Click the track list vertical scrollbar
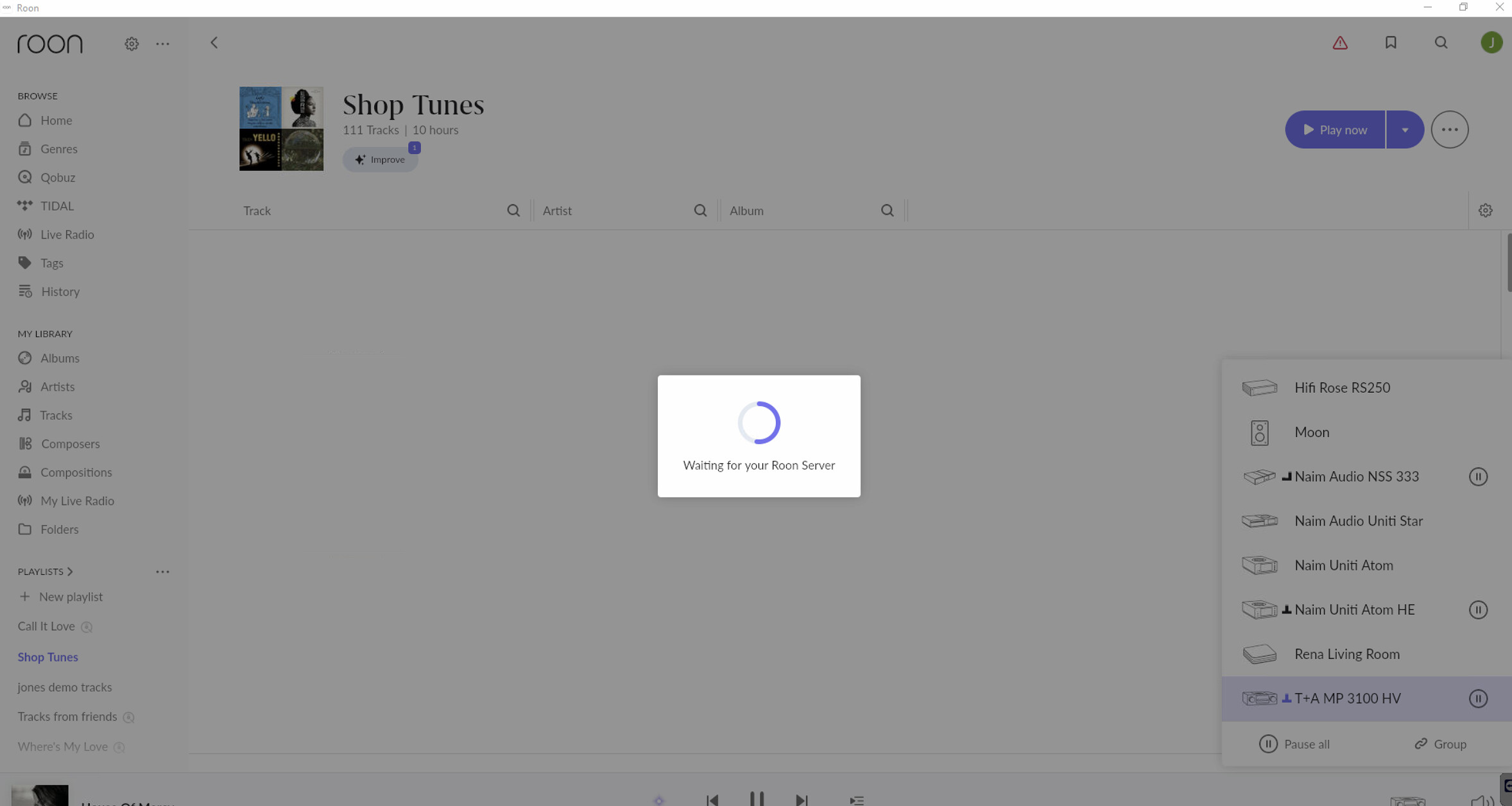 point(1509,262)
